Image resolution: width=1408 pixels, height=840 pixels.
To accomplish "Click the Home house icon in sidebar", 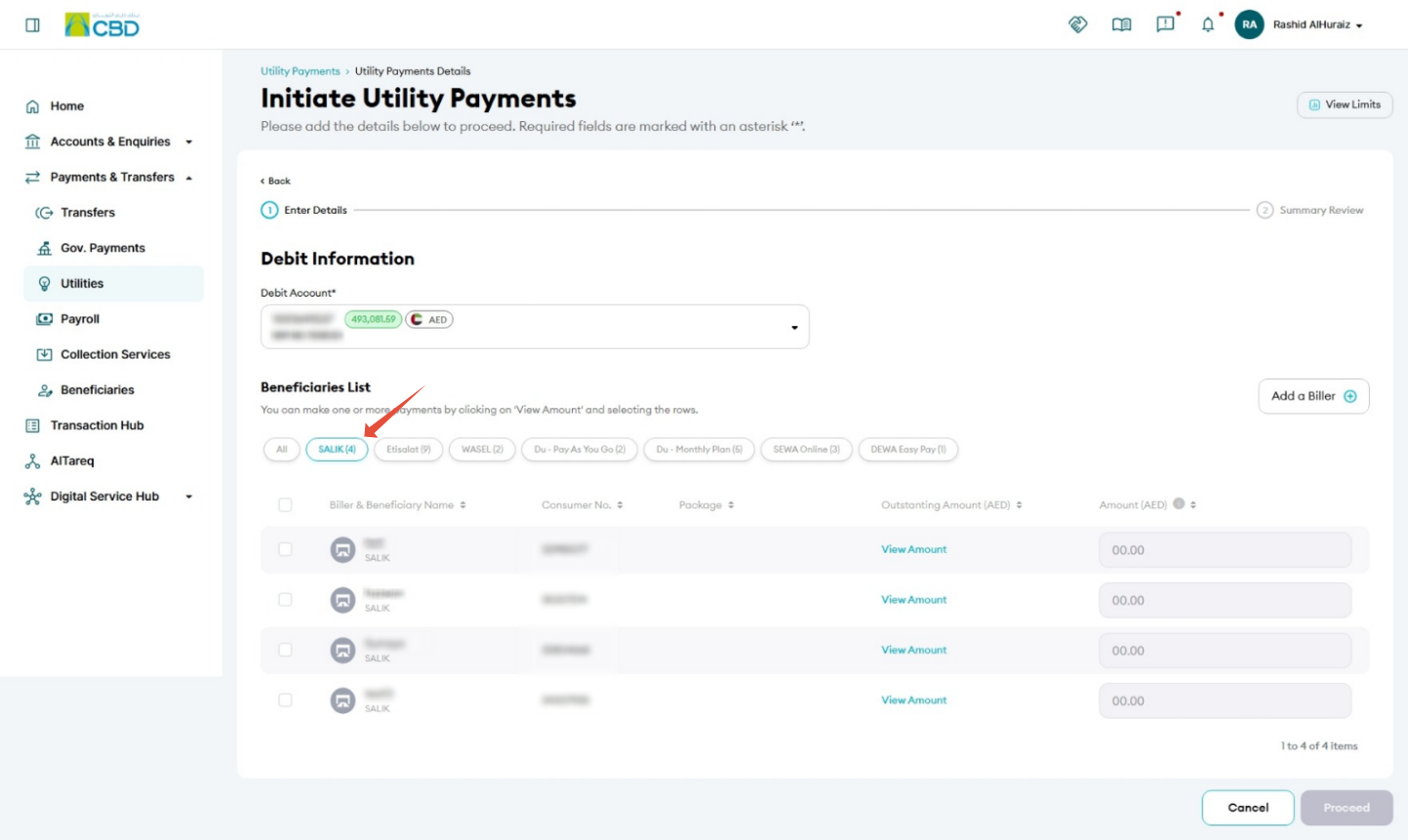I will tap(32, 106).
